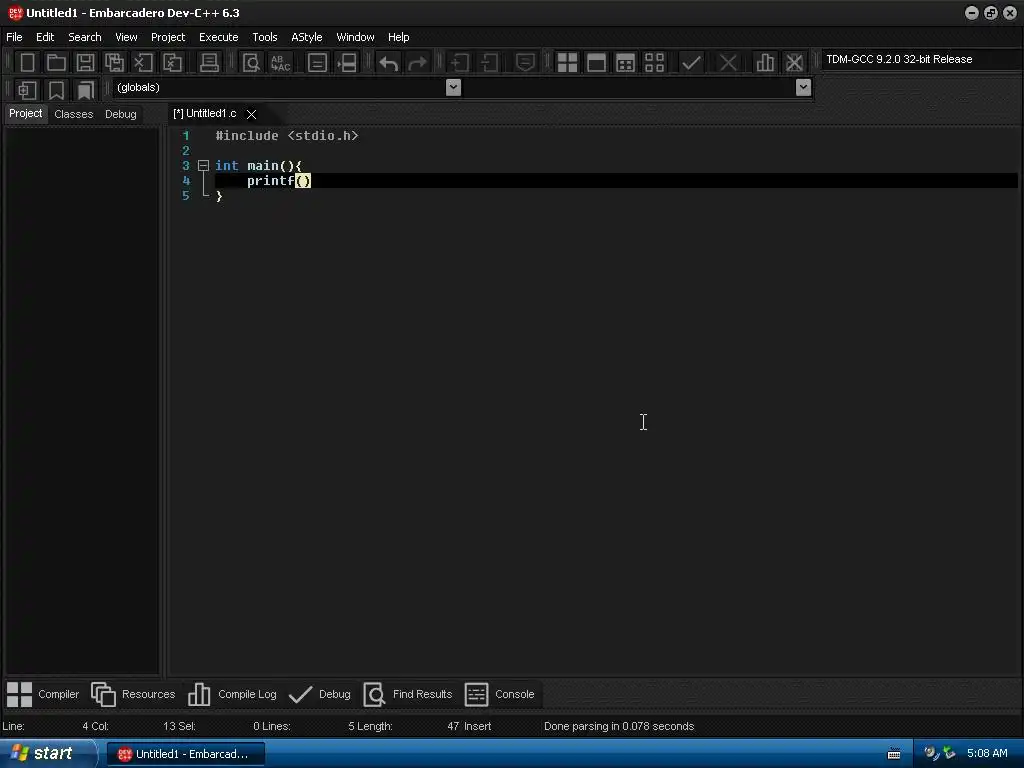
Task: Switch to the Project side tab
Action: click(x=25, y=114)
